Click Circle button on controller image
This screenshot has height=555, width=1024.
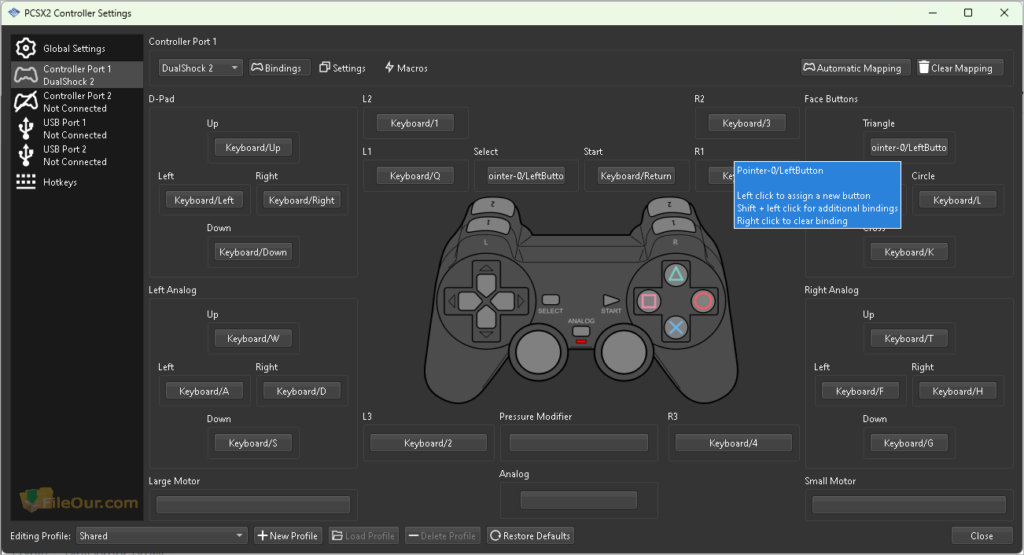(x=703, y=301)
